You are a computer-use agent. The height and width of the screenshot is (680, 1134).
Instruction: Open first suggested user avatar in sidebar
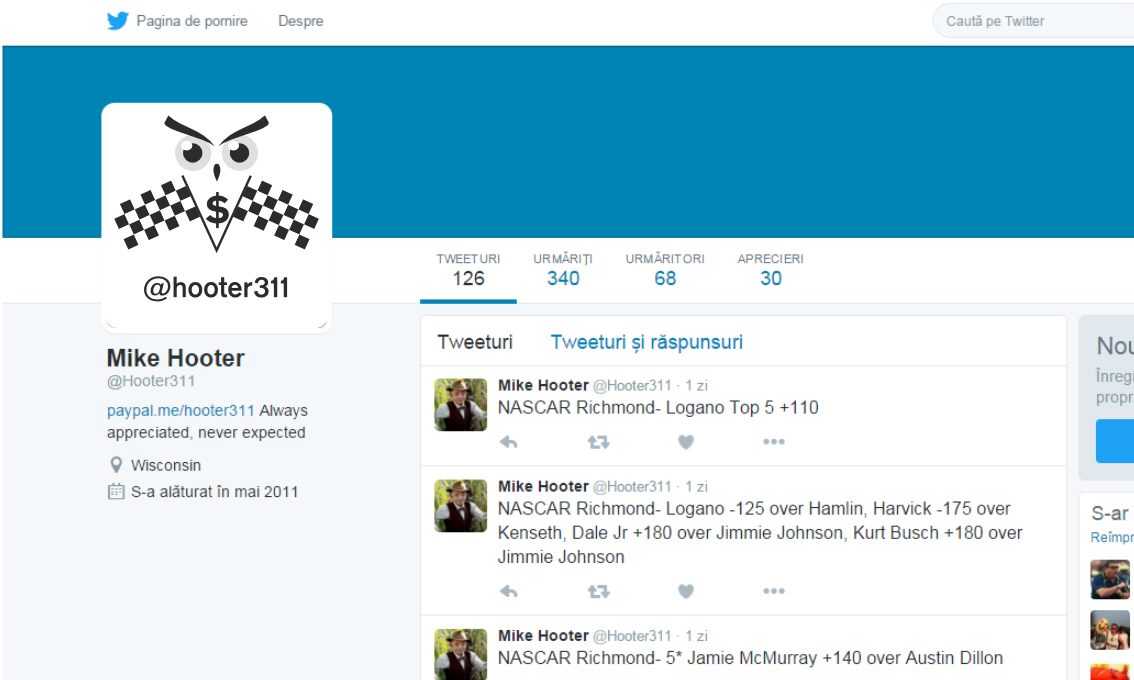click(x=1110, y=579)
